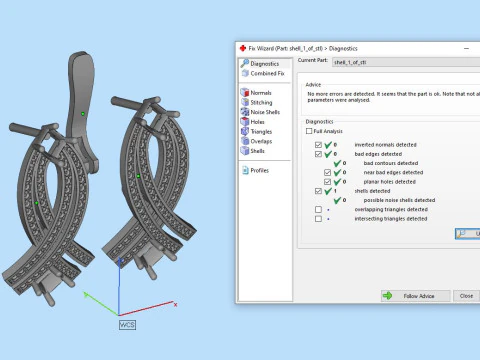
Task: Click the green arrow on Follow Advice
Action: click(387, 296)
